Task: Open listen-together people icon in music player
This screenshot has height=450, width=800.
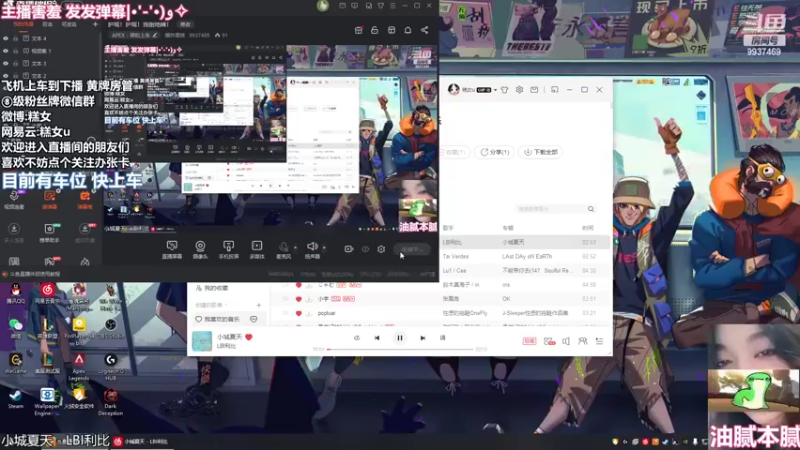Action: coord(582,341)
